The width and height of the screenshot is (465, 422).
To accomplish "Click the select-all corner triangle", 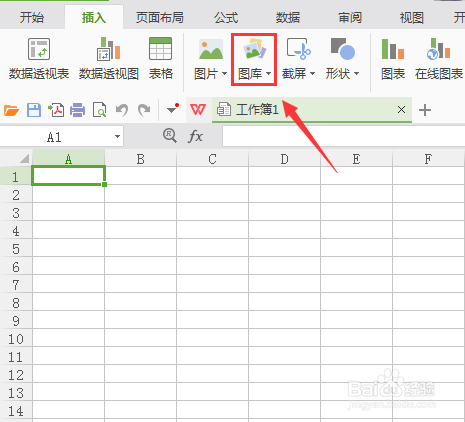I will tap(24, 159).
